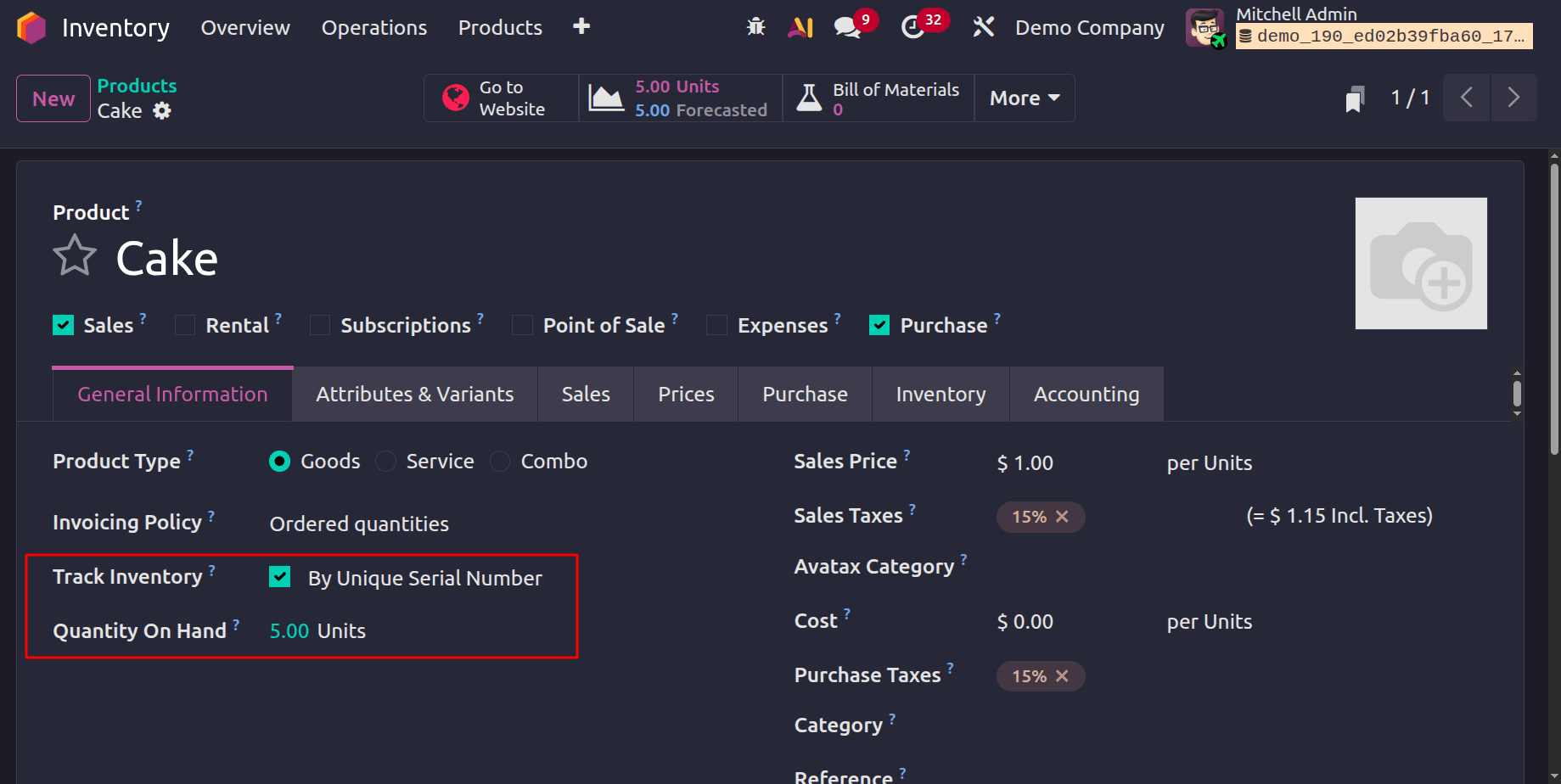Switch to the Attributes & Variants tab
1561x784 pixels.
pos(414,394)
